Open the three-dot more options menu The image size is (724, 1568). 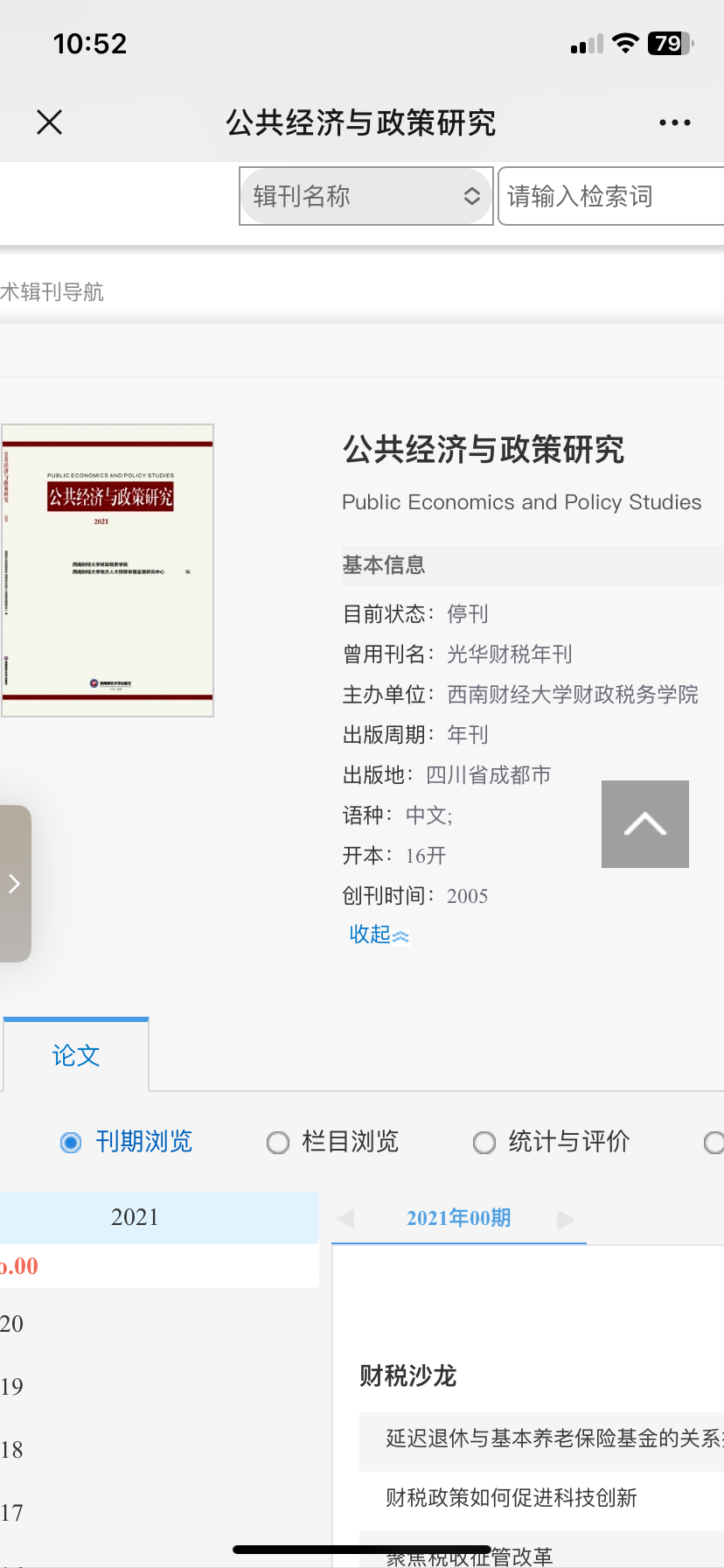pyautogui.click(x=674, y=123)
